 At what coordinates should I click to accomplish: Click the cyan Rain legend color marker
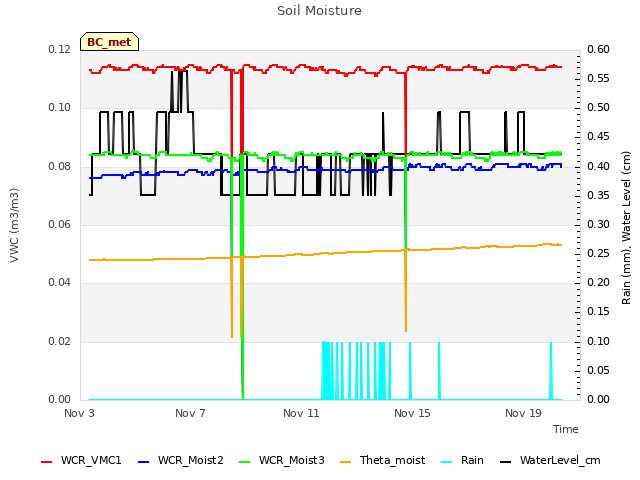click(x=447, y=462)
